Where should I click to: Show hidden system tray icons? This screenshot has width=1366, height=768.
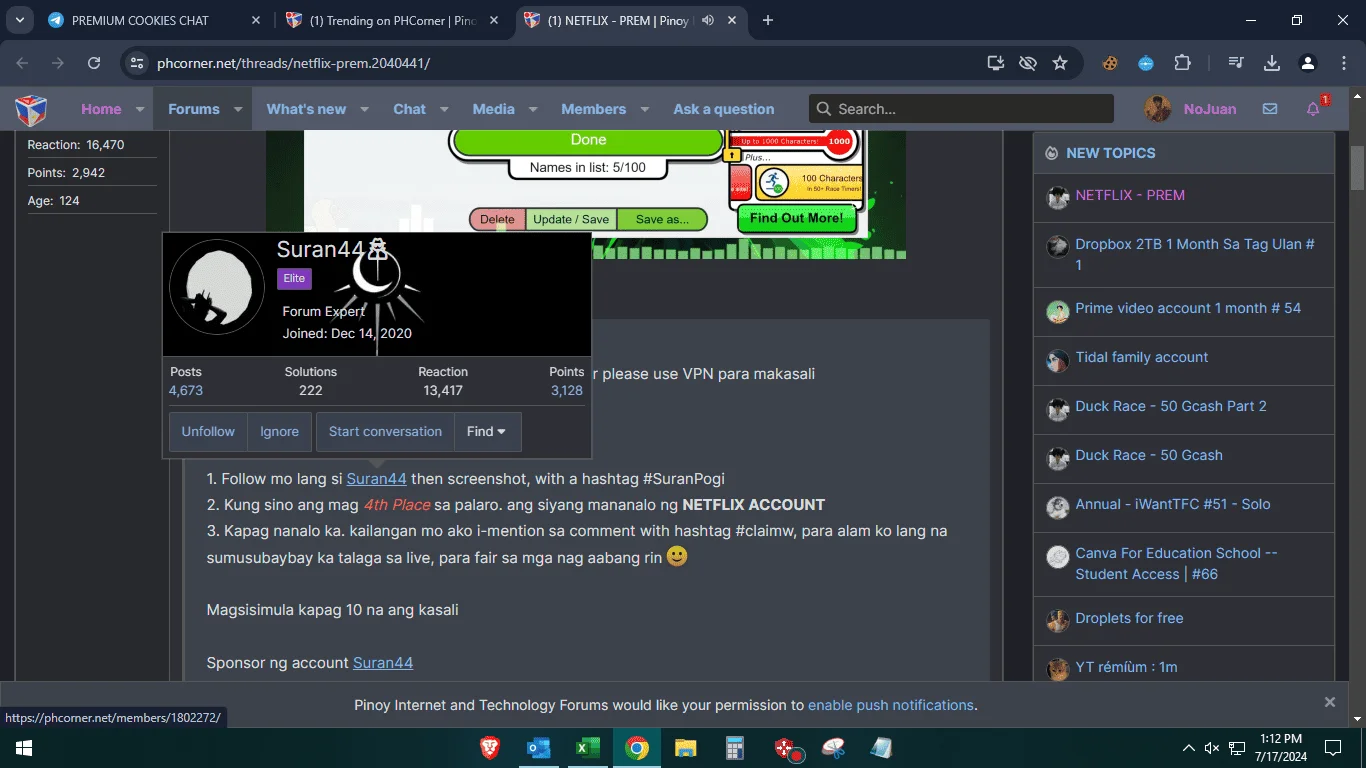pyautogui.click(x=1188, y=748)
